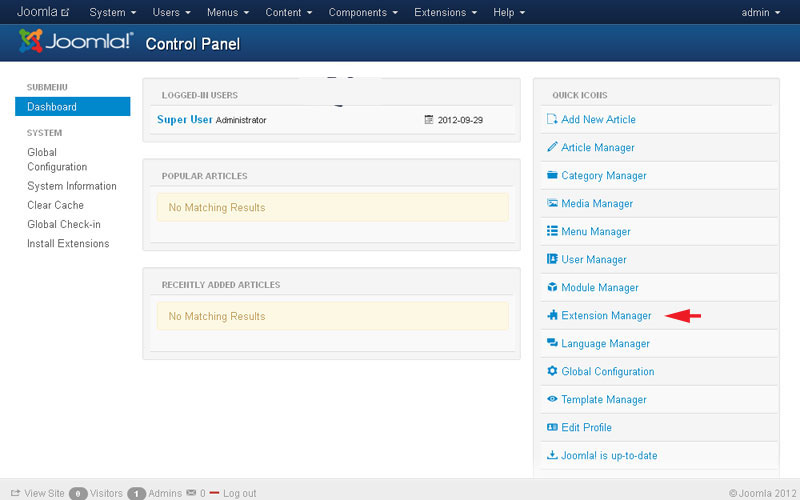This screenshot has height=500, width=800.
Task: Open the Extensions dropdown menu
Action: tap(445, 12)
